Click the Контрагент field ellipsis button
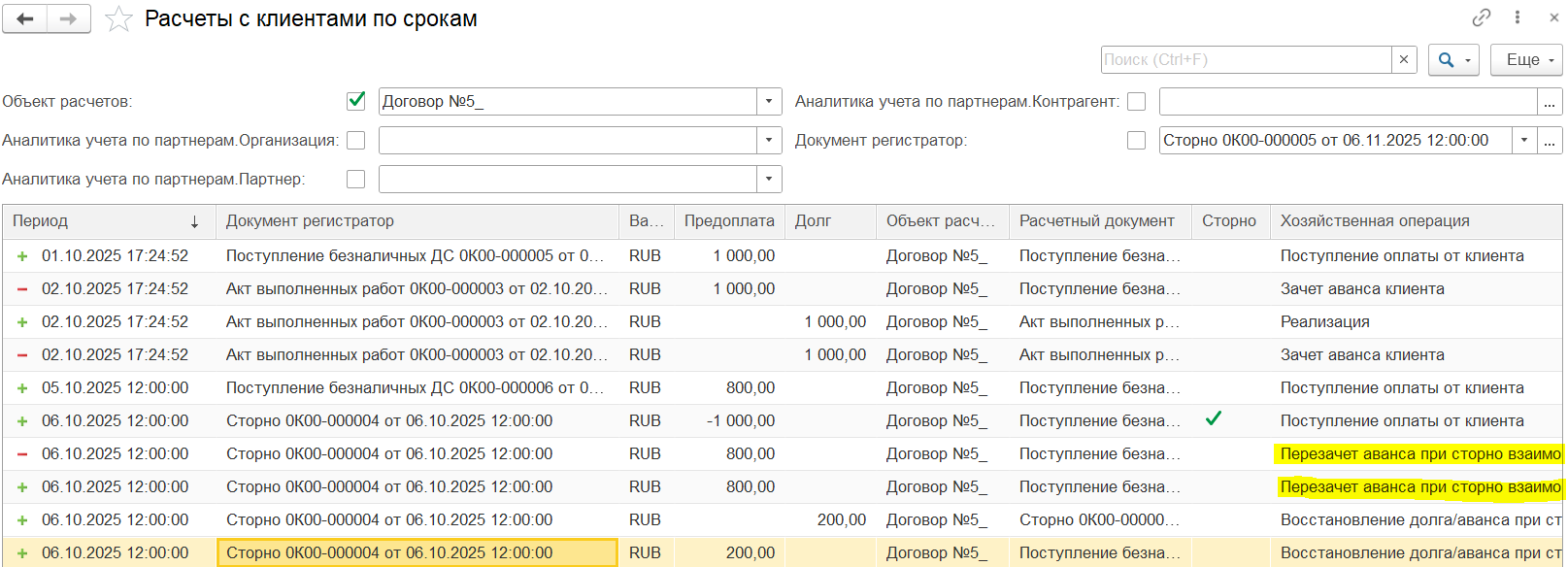The width and height of the screenshot is (1568, 567). click(1550, 102)
